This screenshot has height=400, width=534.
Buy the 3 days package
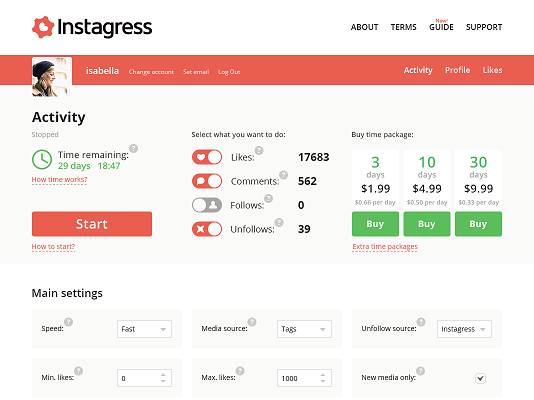tap(375, 224)
